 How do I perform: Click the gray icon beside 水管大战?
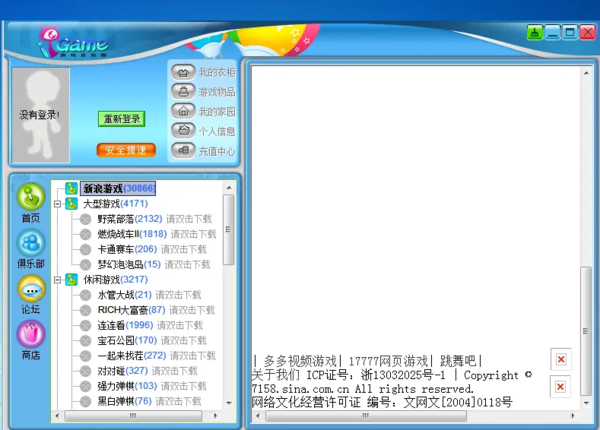[x=85, y=295]
